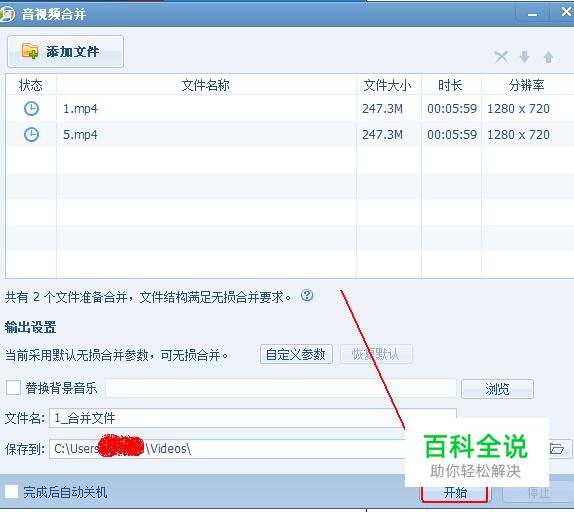Click the Add File (添加文件) button
Image resolution: width=574 pixels, height=512 pixels.
(65, 52)
